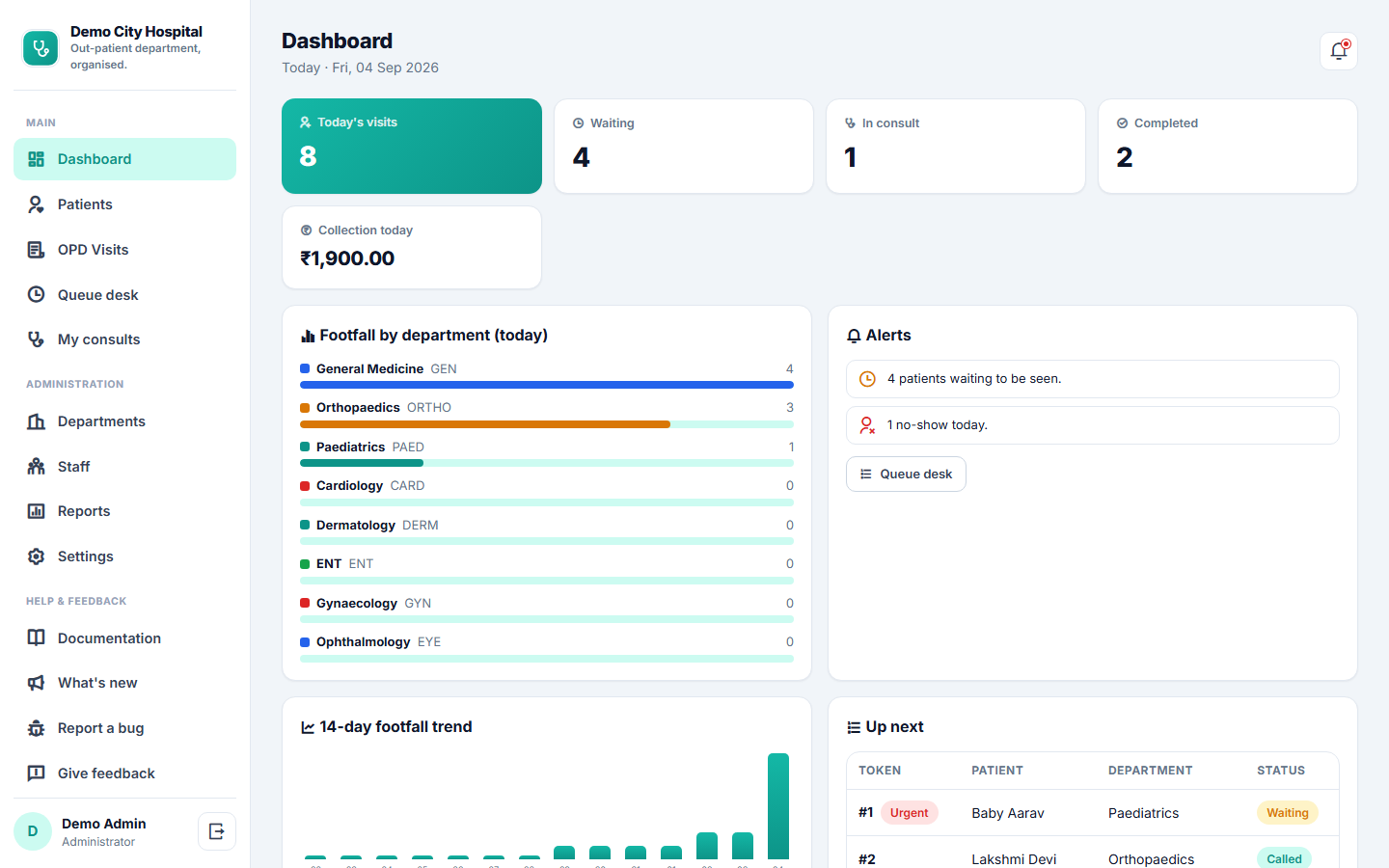This screenshot has height=868, width=1389.
Task: Click the tallest bar in the 14-day trend
Action: (x=778, y=806)
